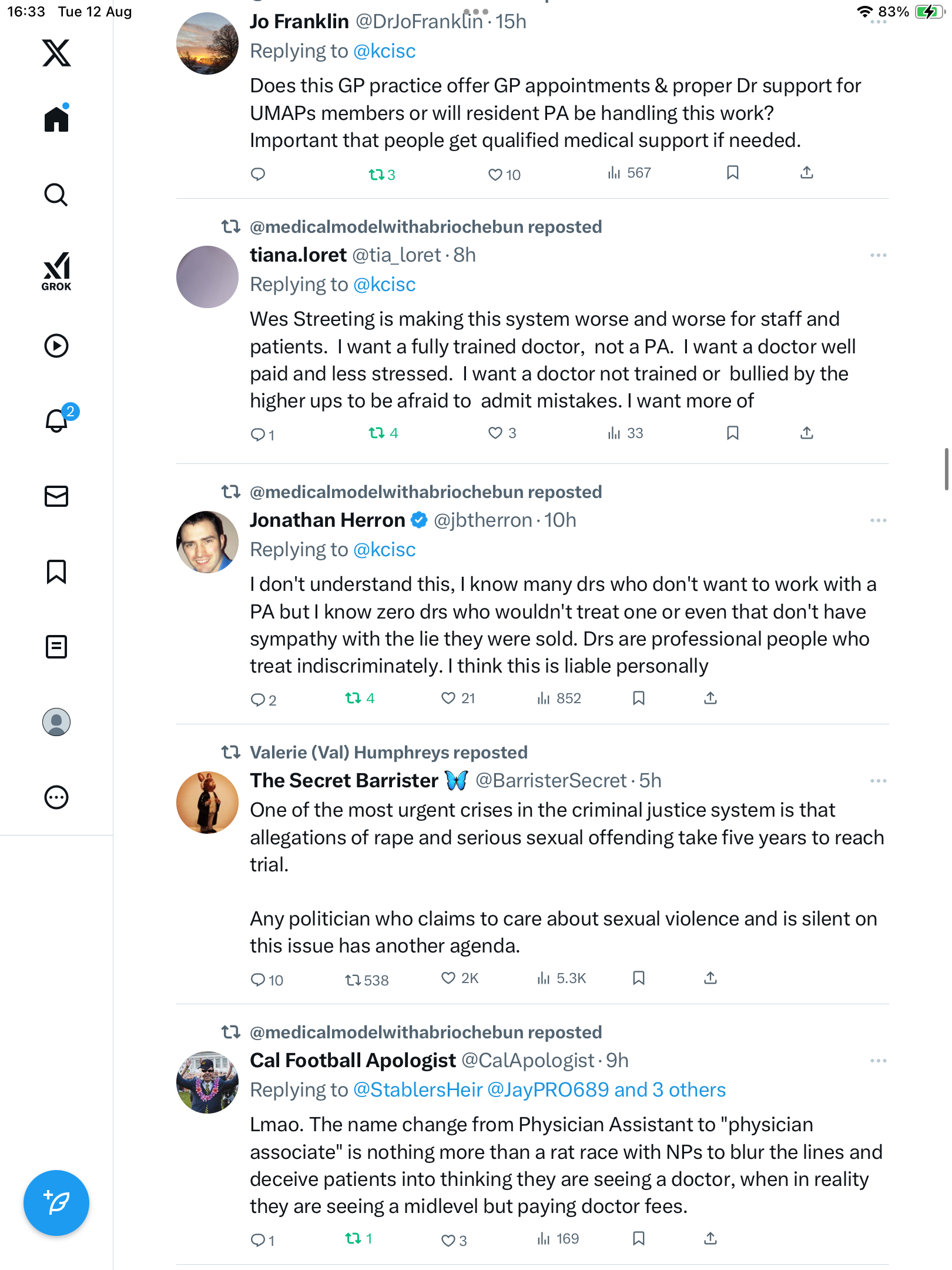Open Jonathan Herron's profile picture

coord(207,542)
